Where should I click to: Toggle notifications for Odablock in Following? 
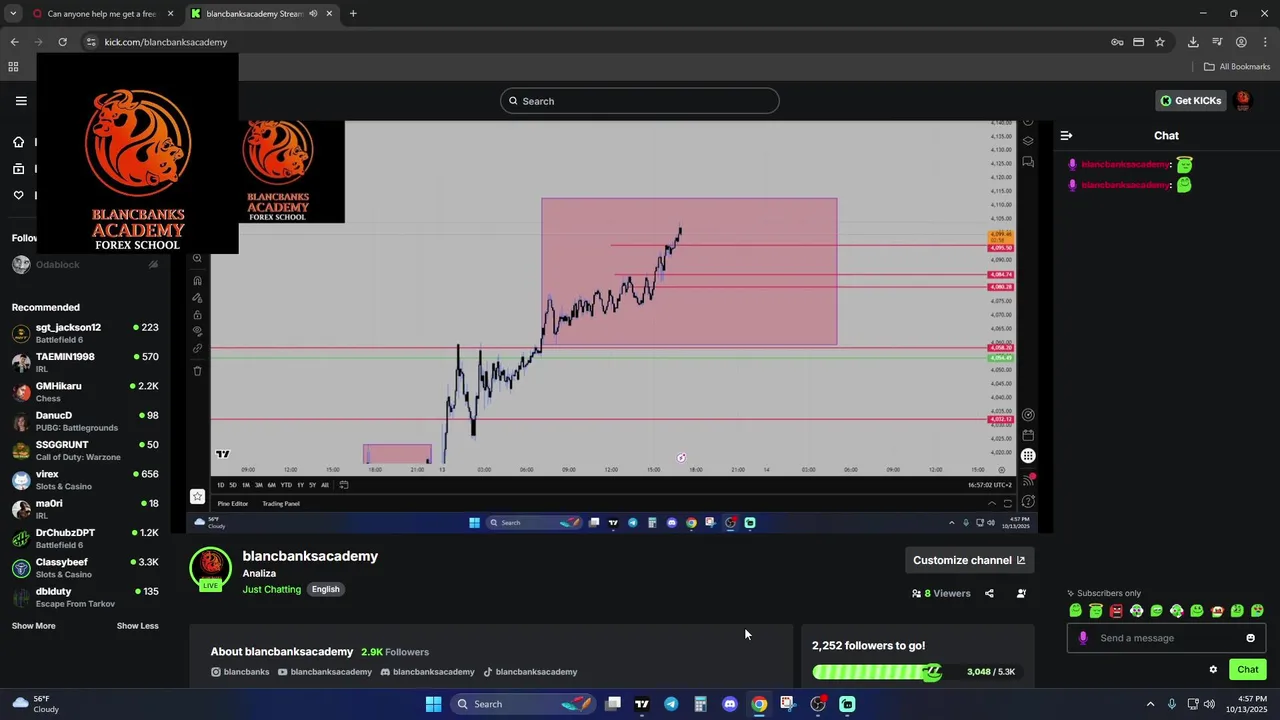[153, 265]
